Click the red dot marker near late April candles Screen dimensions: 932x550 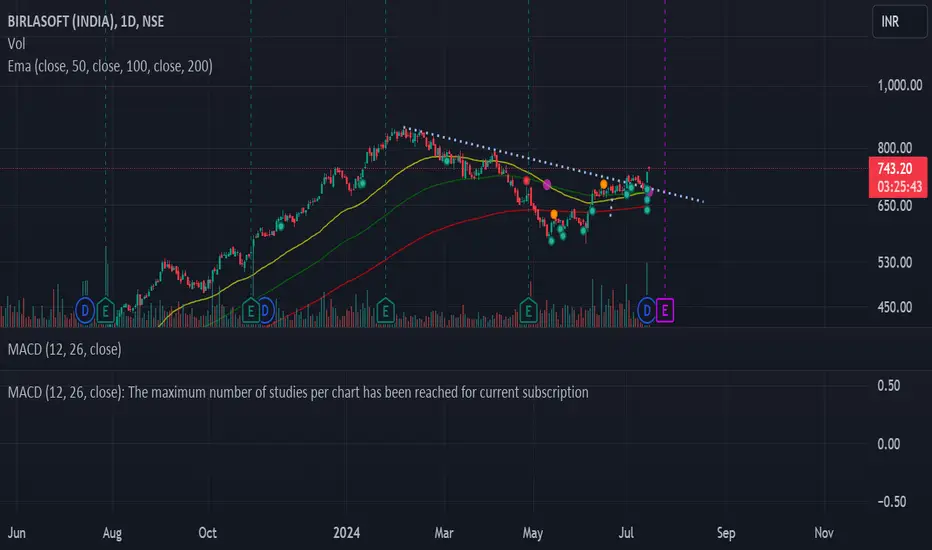tap(527, 180)
